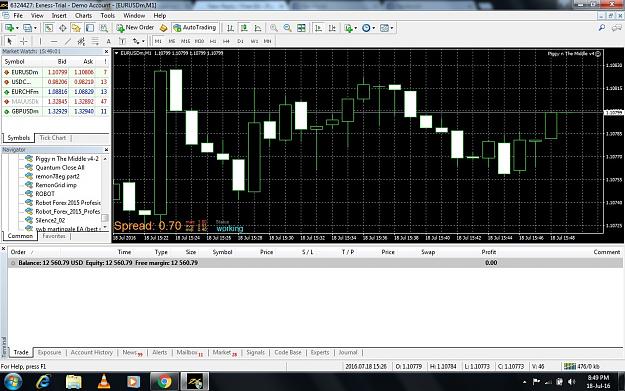Screen dimensions: 625x391
Task: Toggle the Terminal panel icon
Action: [90, 28]
